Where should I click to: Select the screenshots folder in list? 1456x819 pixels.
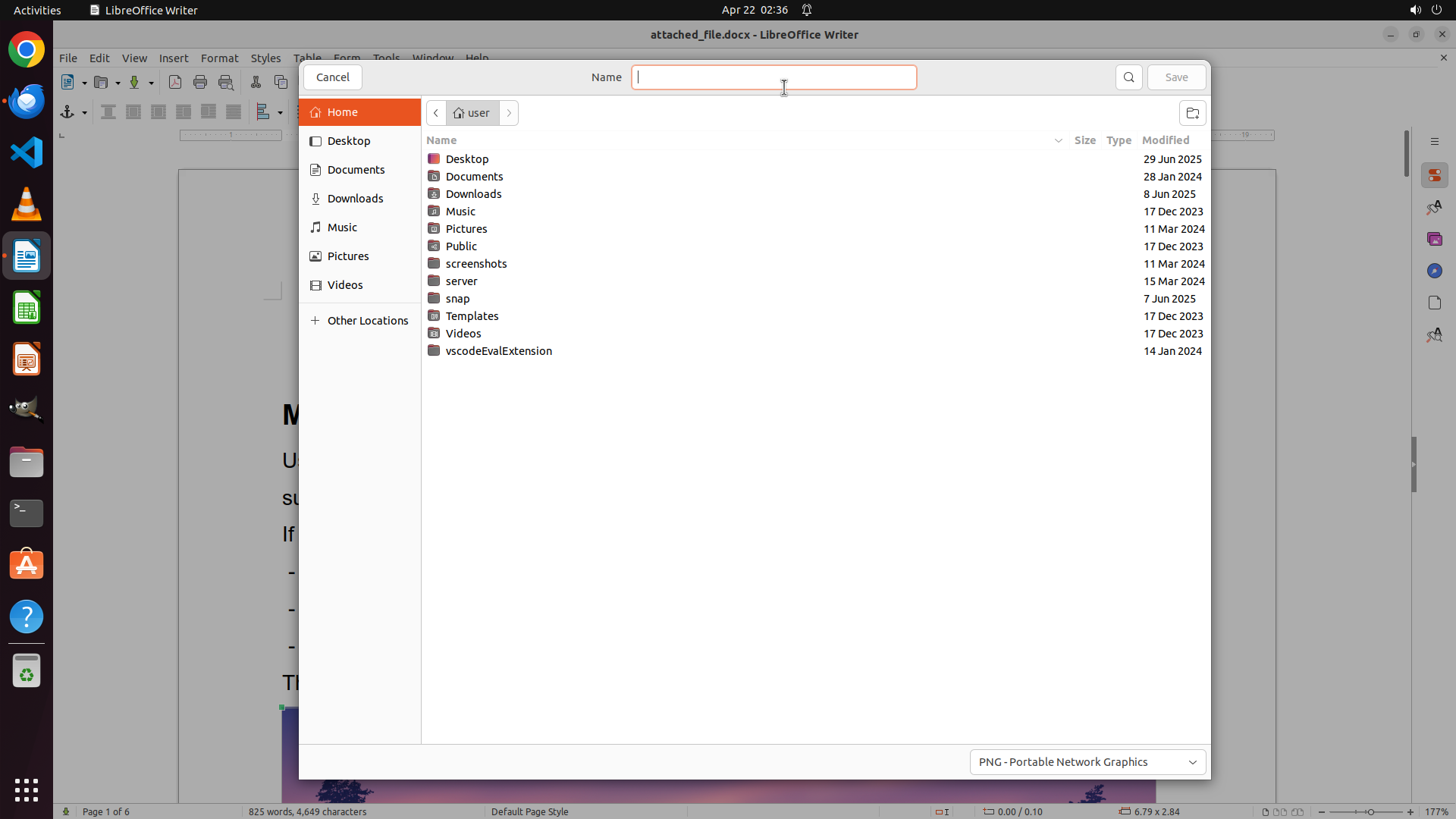(x=476, y=264)
